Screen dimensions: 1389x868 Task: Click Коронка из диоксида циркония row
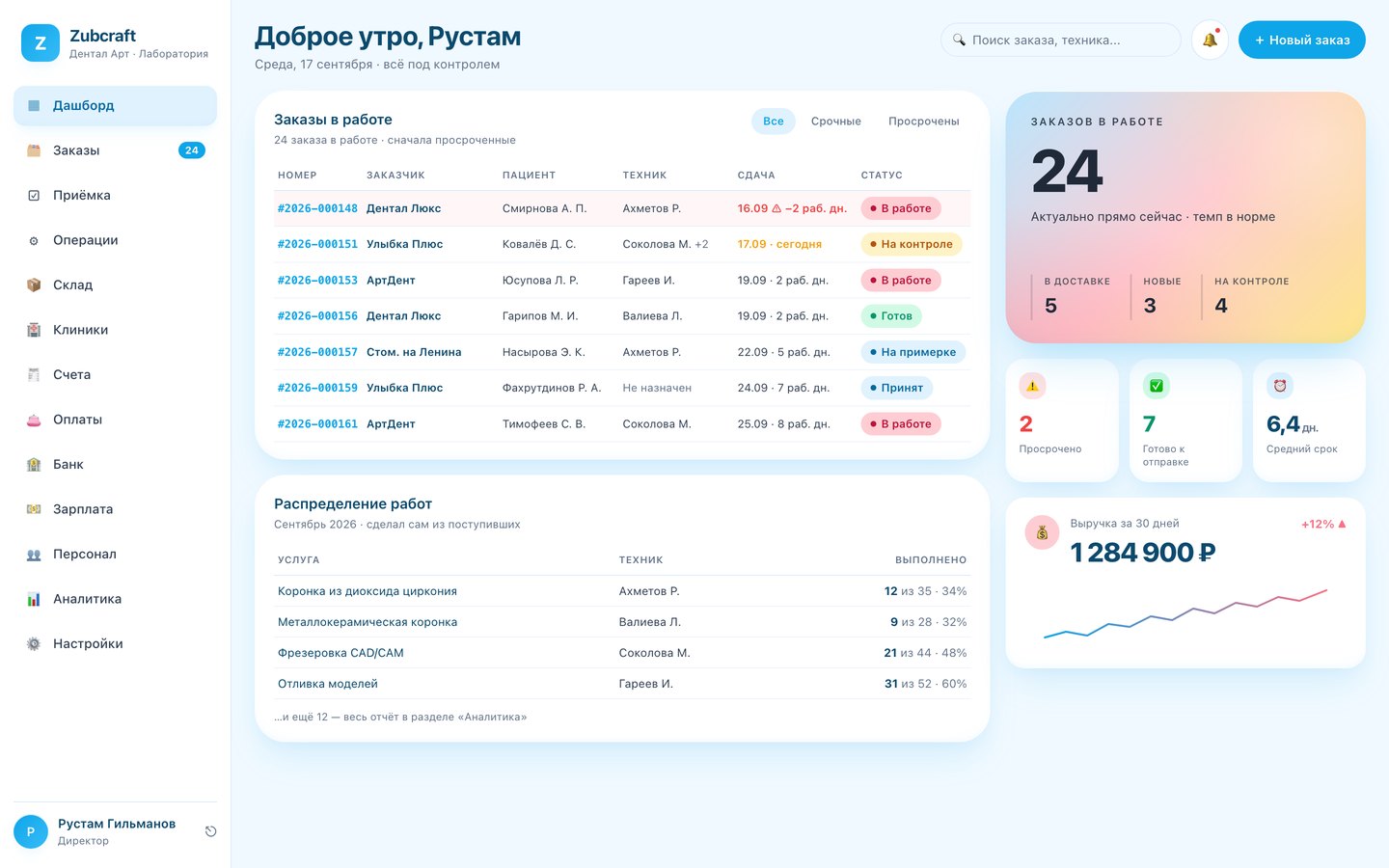coord(622,591)
